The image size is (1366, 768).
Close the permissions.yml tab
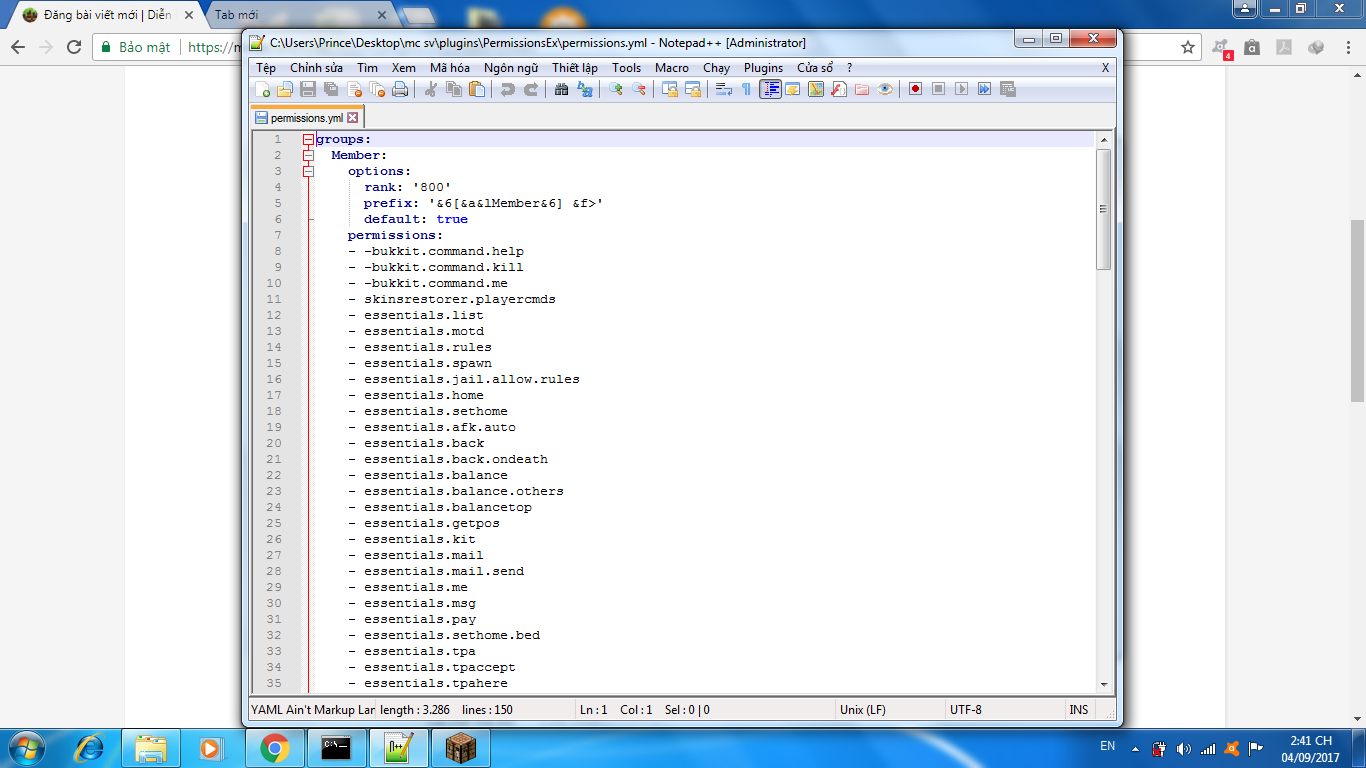click(353, 118)
